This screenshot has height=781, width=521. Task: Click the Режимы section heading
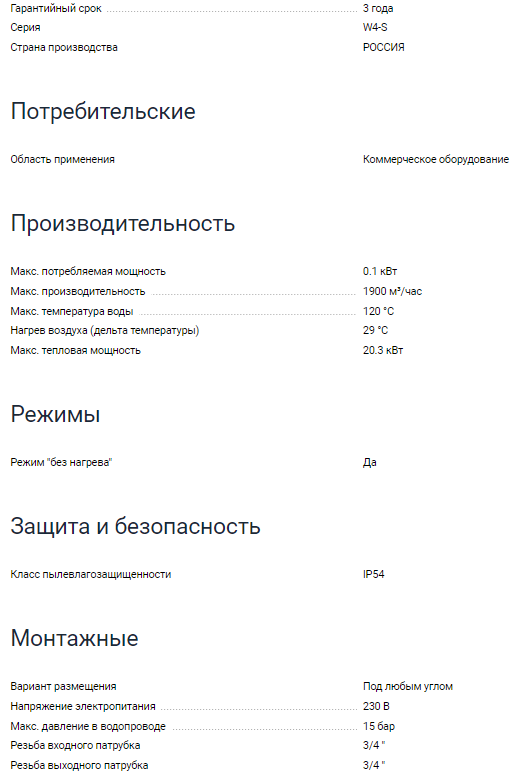[55, 414]
